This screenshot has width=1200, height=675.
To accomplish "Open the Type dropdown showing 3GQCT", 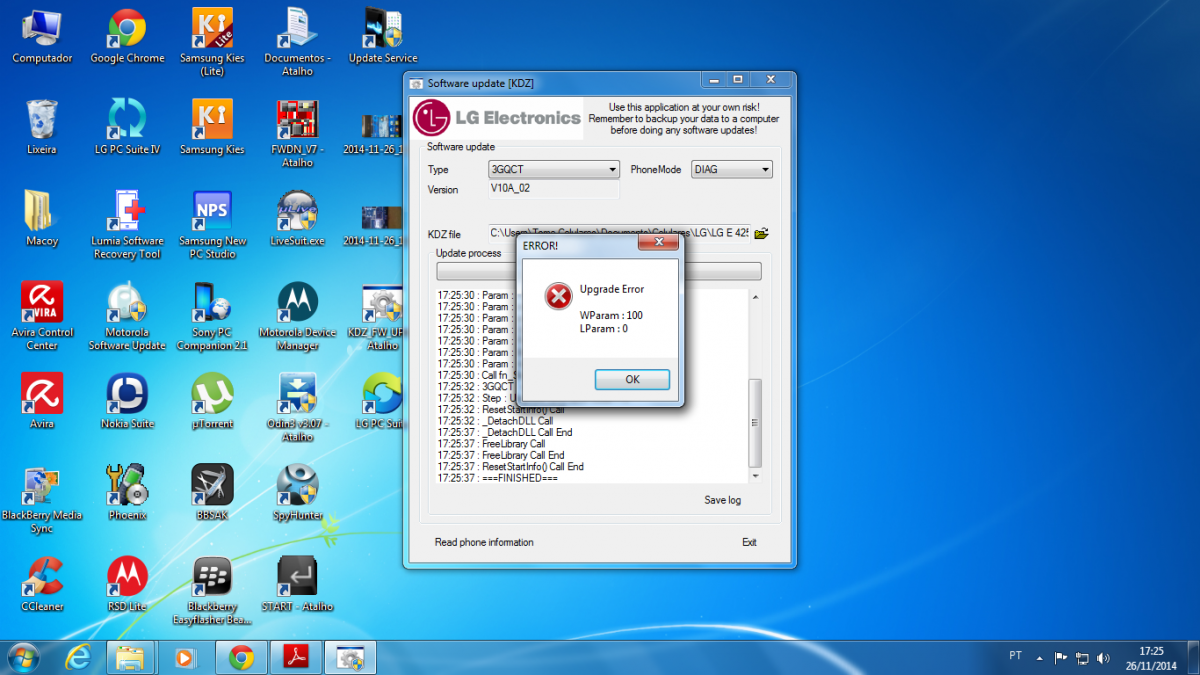I will [x=554, y=170].
